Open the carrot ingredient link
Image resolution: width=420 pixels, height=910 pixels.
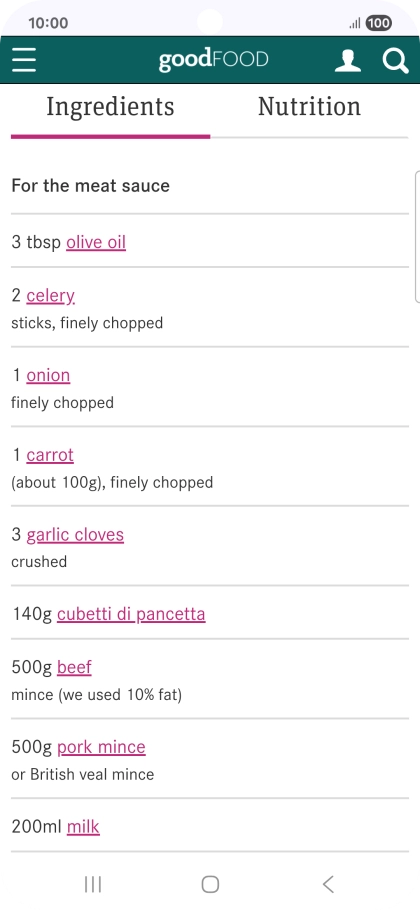pos(50,454)
